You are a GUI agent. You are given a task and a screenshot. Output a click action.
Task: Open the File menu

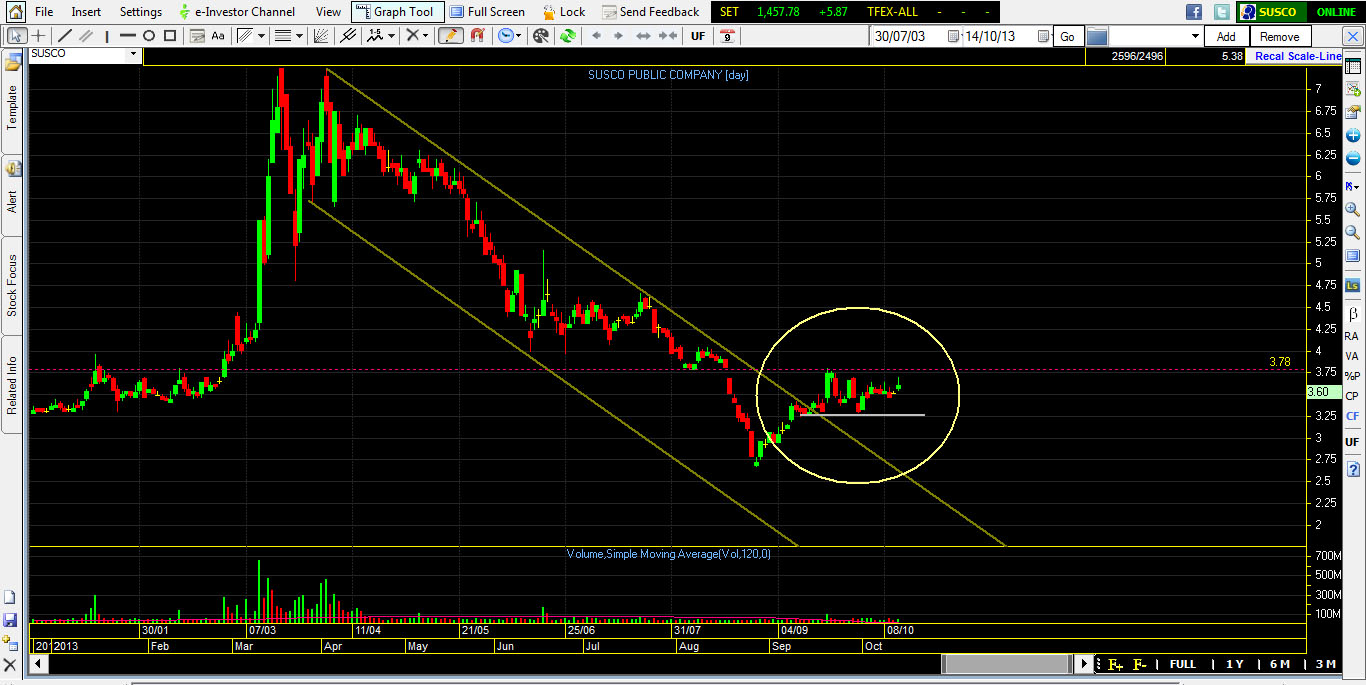pyautogui.click(x=44, y=12)
